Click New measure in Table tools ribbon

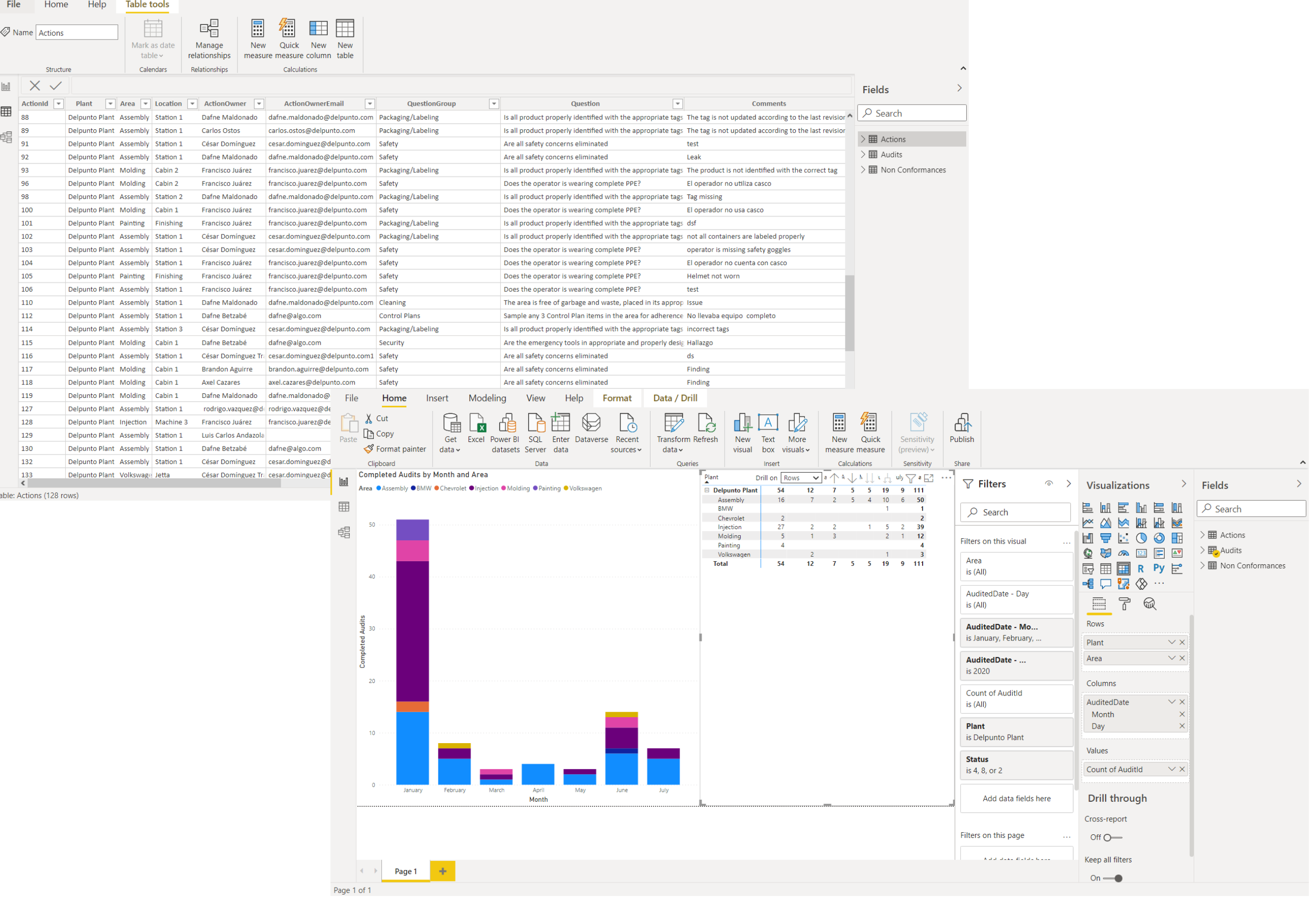coord(258,39)
